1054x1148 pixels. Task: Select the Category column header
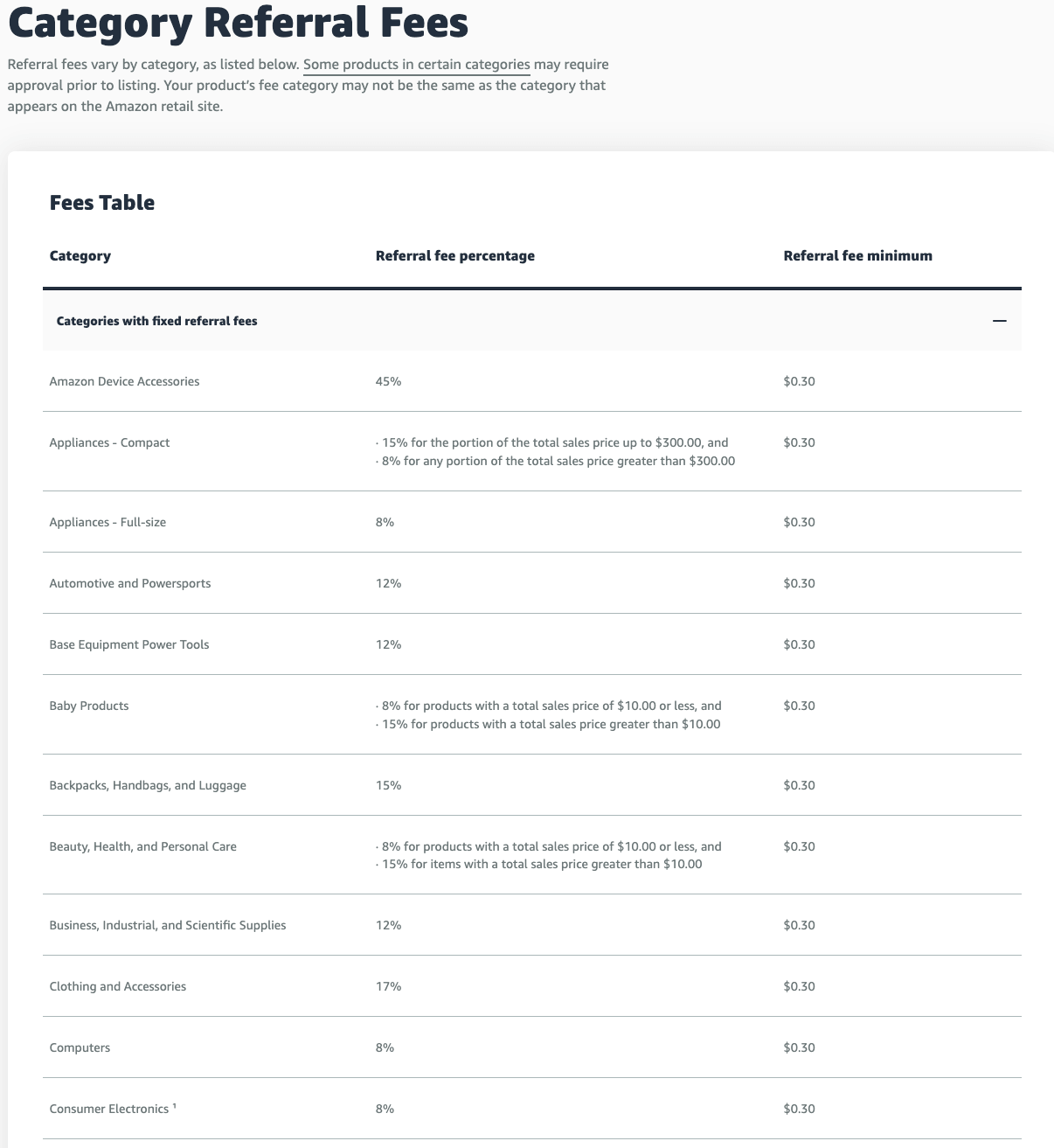(80, 255)
